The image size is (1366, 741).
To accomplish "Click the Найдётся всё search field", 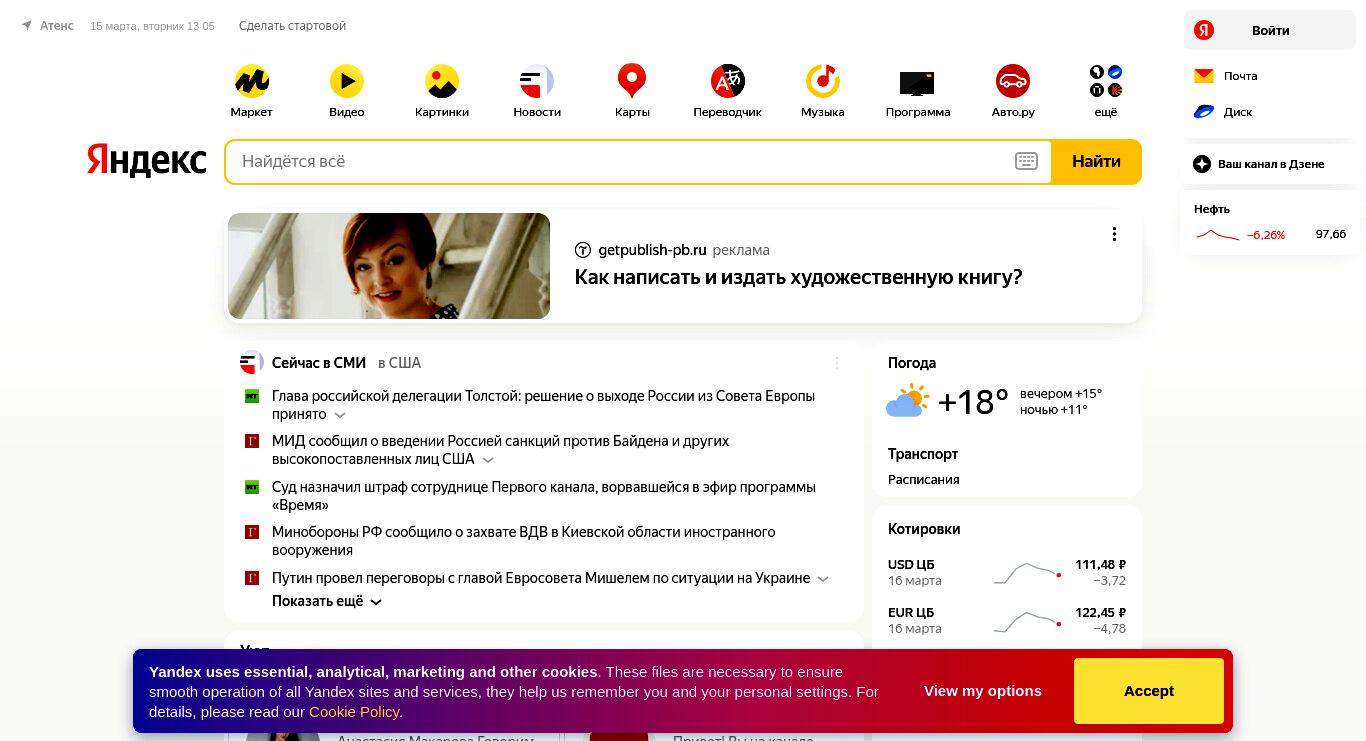I will [x=620, y=161].
